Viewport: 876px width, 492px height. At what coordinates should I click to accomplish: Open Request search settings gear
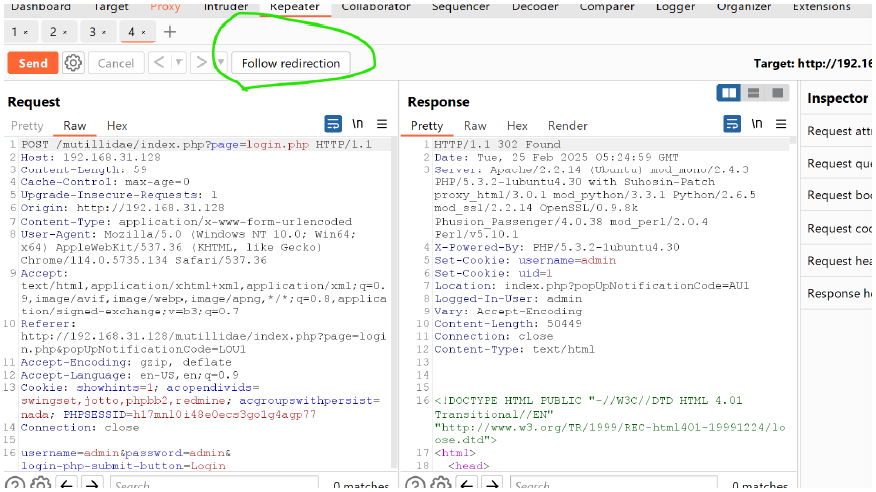(40, 484)
